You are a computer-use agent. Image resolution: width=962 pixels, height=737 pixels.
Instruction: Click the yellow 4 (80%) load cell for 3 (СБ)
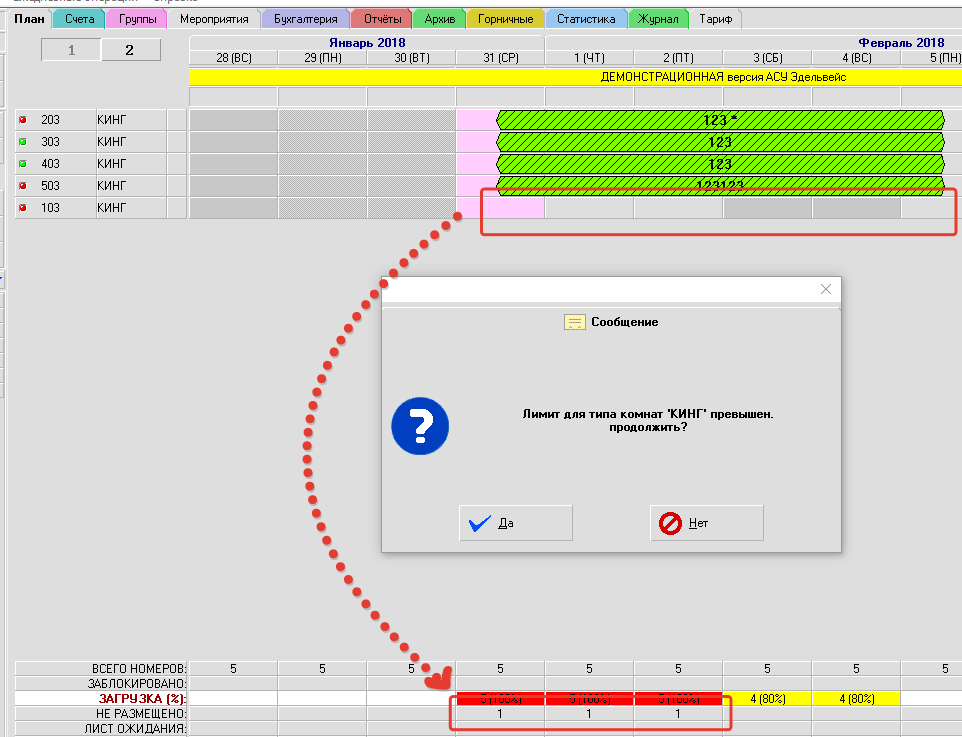click(x=767, y=698)
